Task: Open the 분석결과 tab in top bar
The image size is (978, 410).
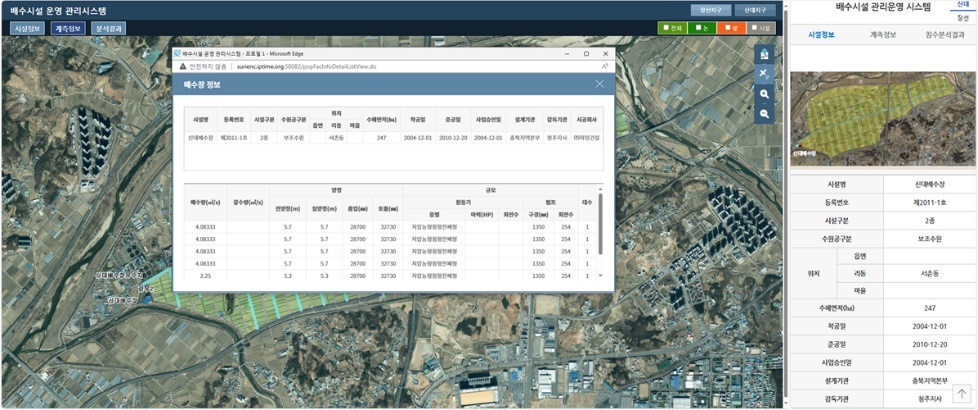Action: [109, 28]
